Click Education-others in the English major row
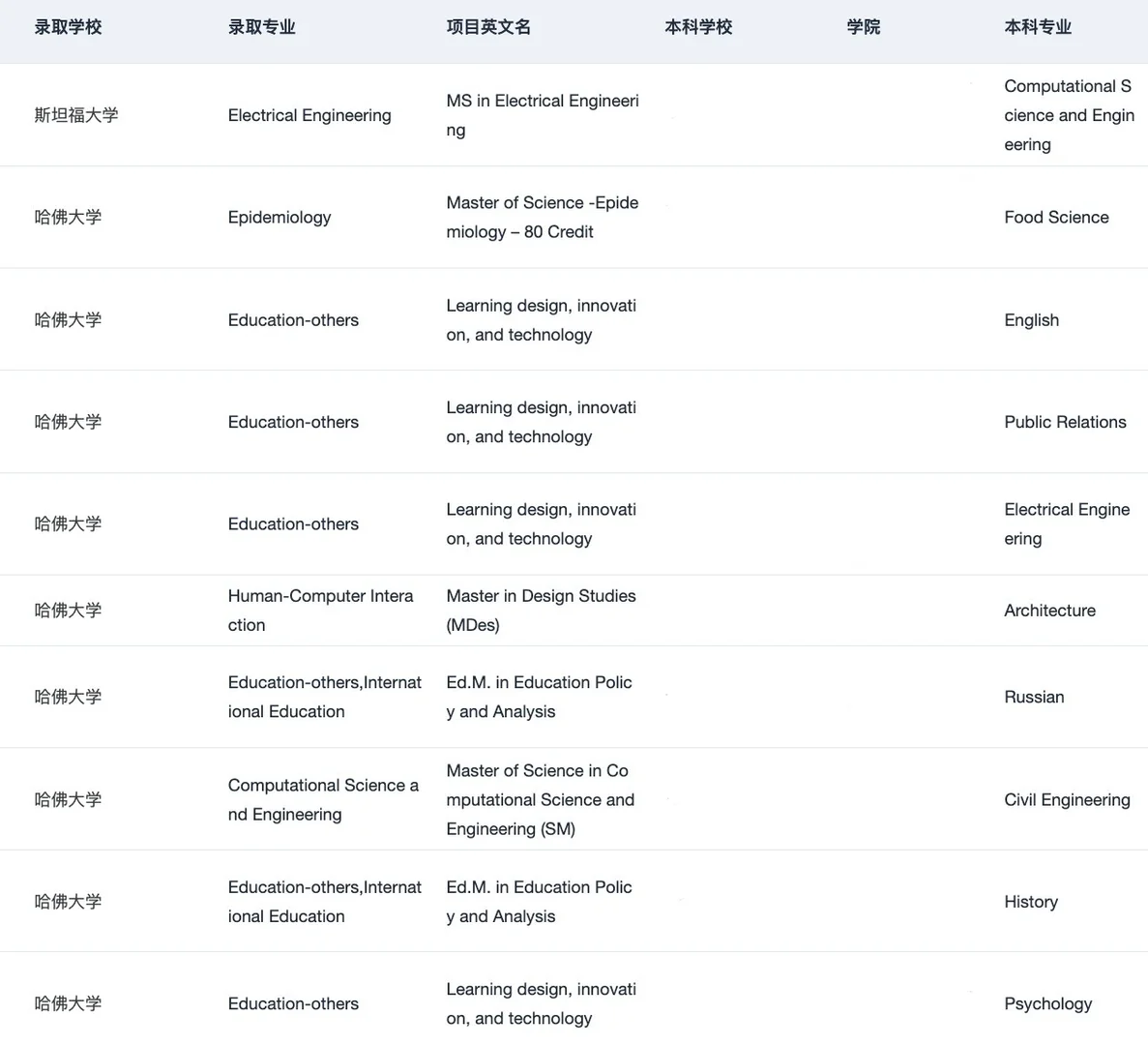Screen dimensions: 1148x1045 (294, 320)
